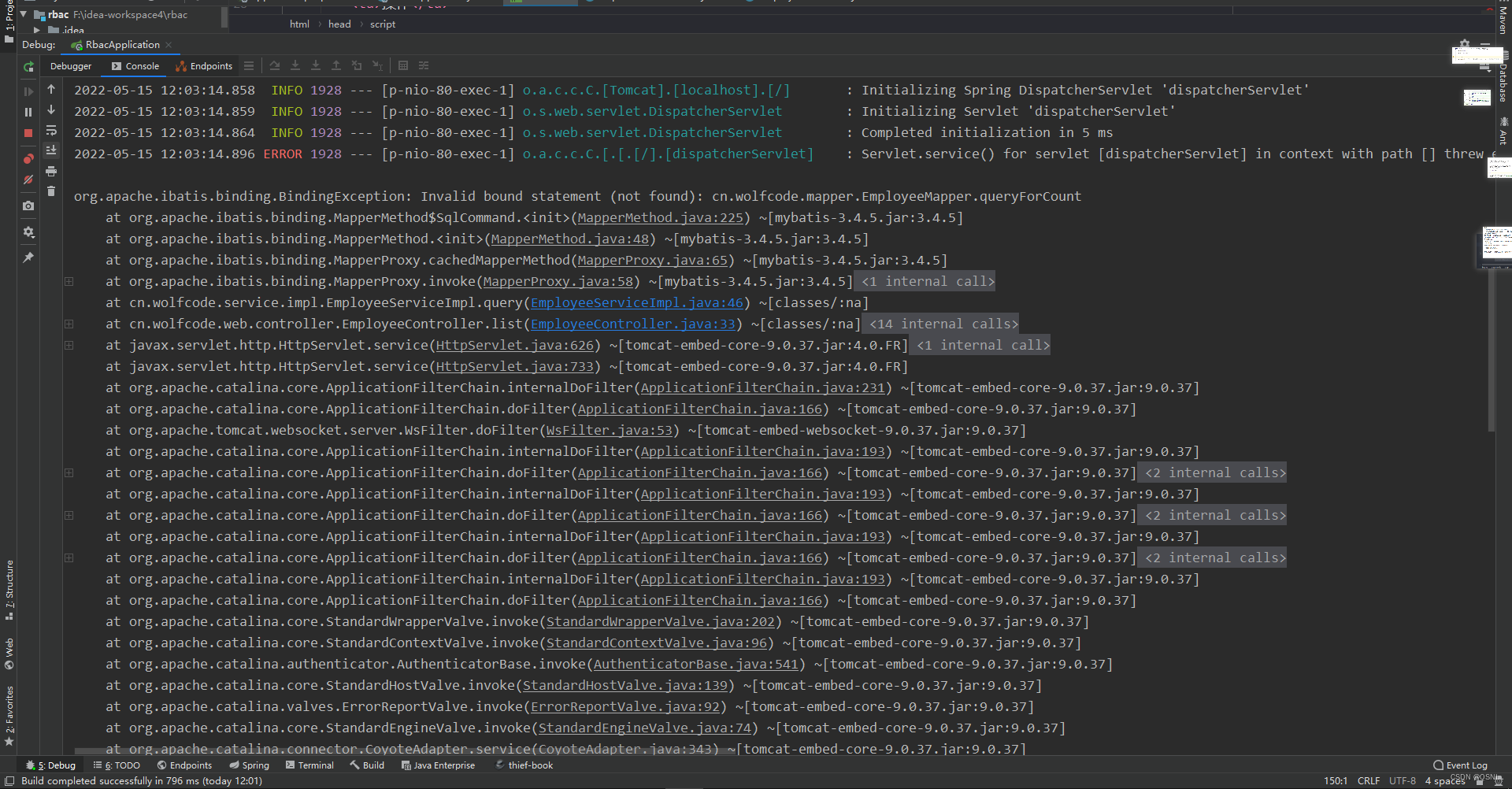
Task: Select the Step Out action
Action: pyautogui.click(x=336, y=65)
